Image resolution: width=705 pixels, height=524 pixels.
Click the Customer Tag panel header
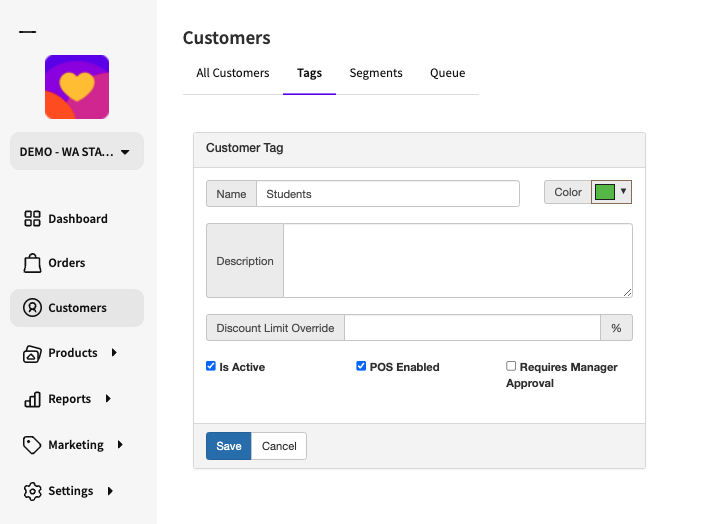click(419, 150)
